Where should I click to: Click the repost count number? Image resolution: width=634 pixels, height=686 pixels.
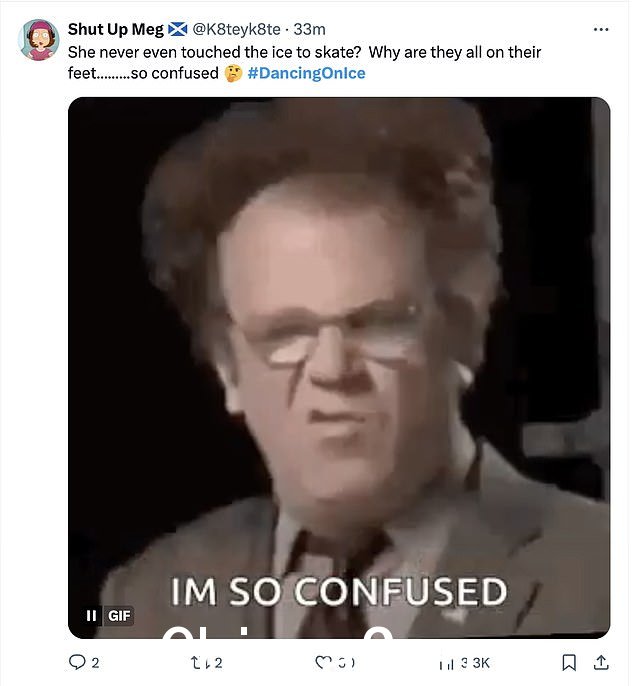pyautogui.click(x=219, y=663)
